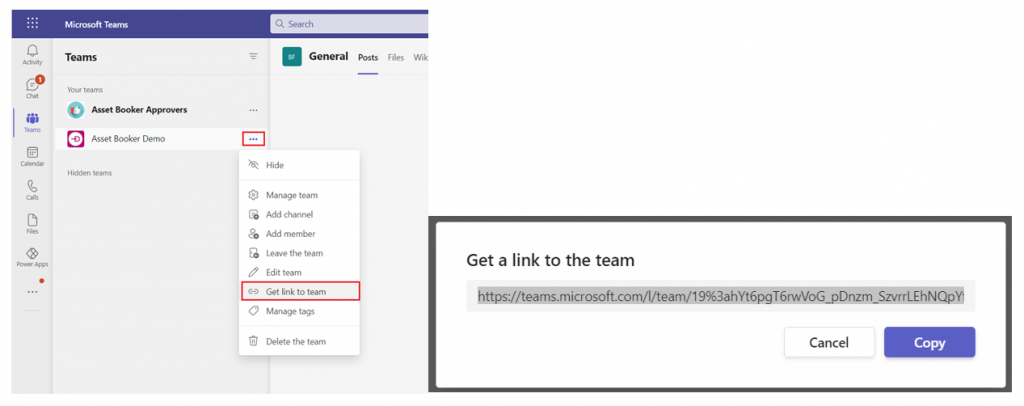Screen dimensions: 1024x406
Task: Choose Add channel from the menu
Action: (x=299, y=214)
